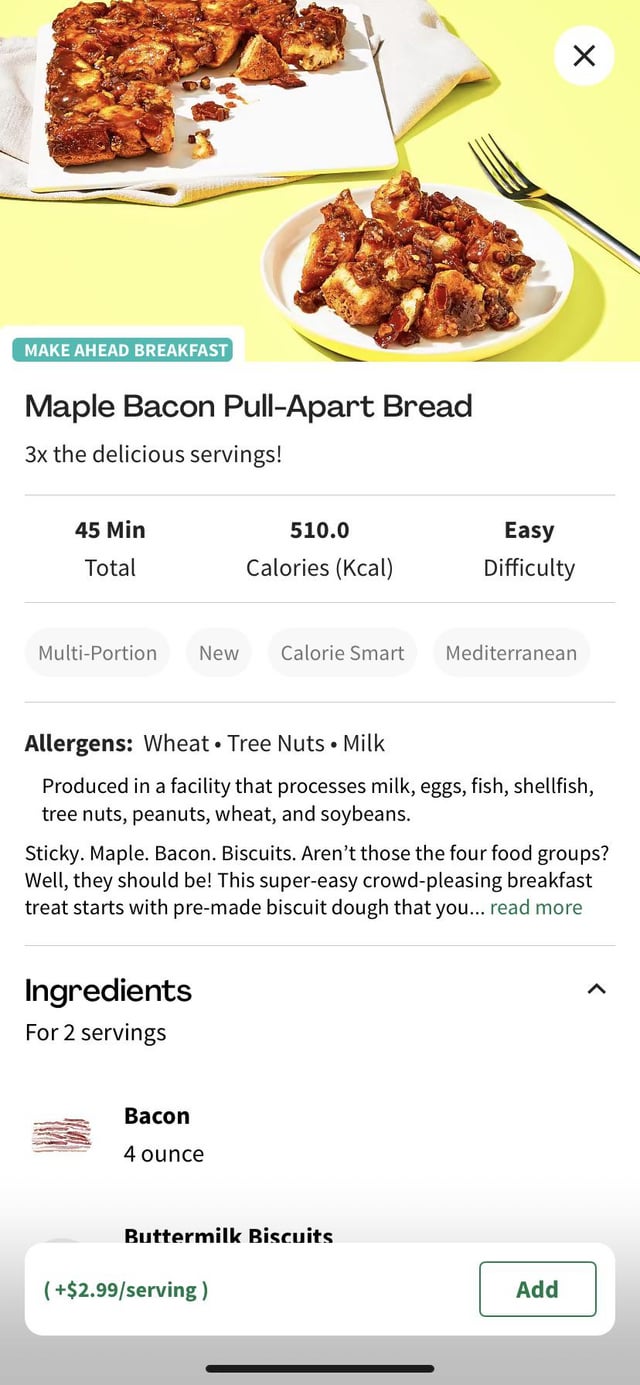Close the recipe detail view
This screenshot has height=1385, width=640.
click(584, 56)
